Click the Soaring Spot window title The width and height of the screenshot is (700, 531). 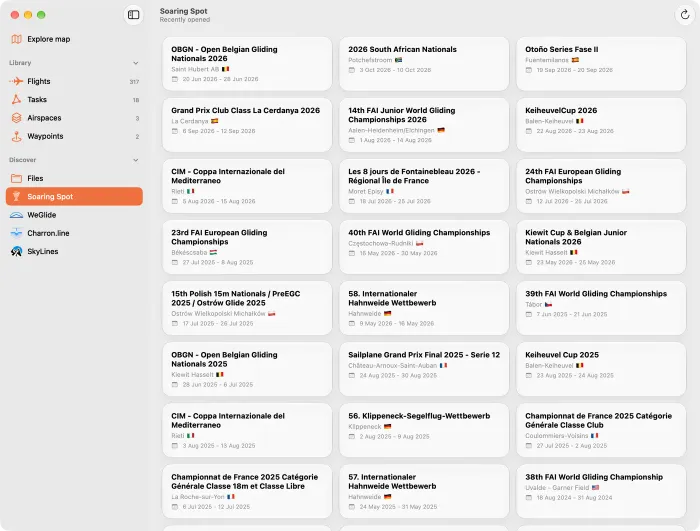tap(183, 11)
